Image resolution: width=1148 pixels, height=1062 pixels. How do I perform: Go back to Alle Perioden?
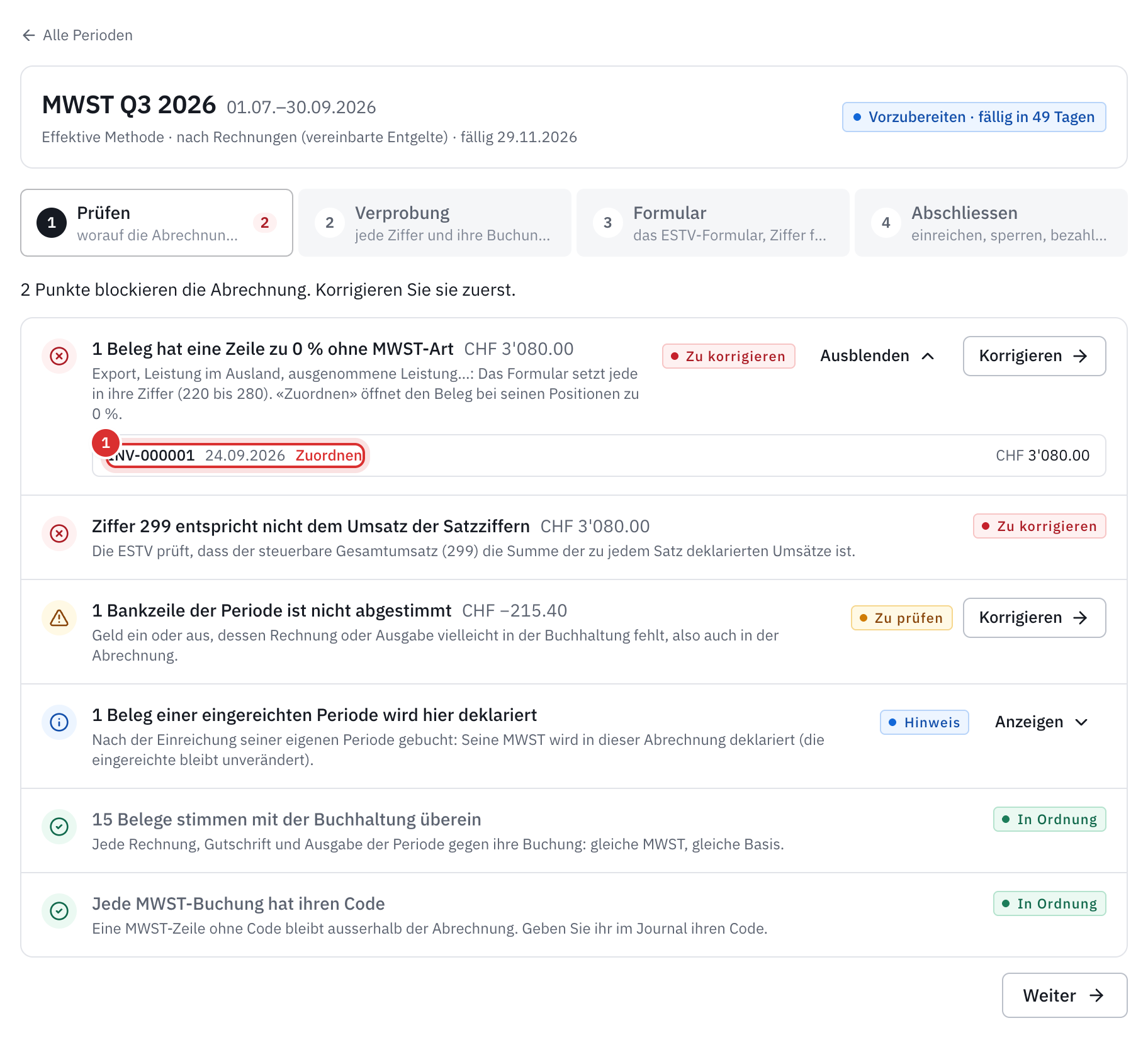[x=77, y=35]
